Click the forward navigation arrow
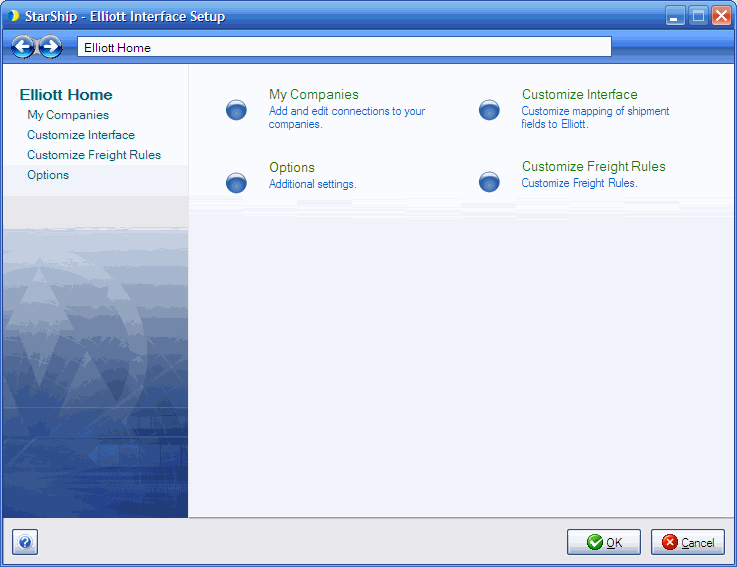737x567 pixels. point(50,47)
